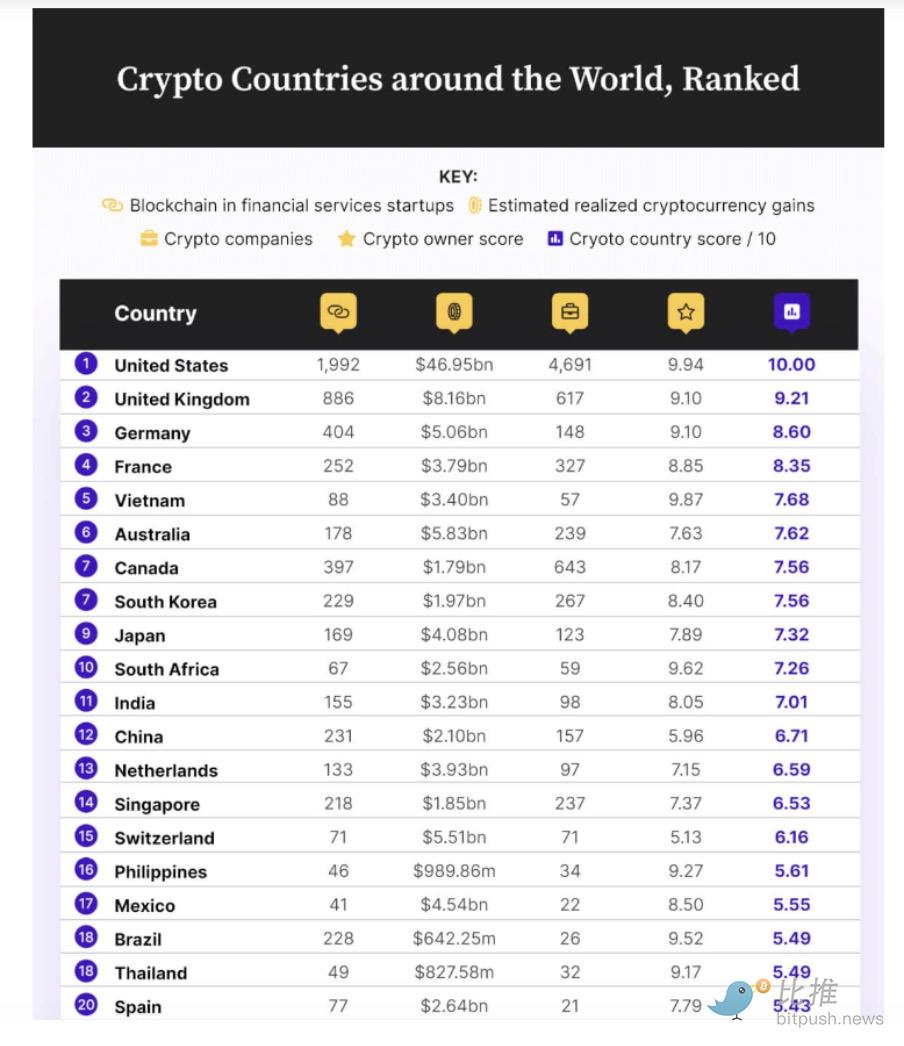The image size is (904, 1046).
Task: Select the rank 1 badge for United States
Action: pyautogui.click(x=86, y=364)
